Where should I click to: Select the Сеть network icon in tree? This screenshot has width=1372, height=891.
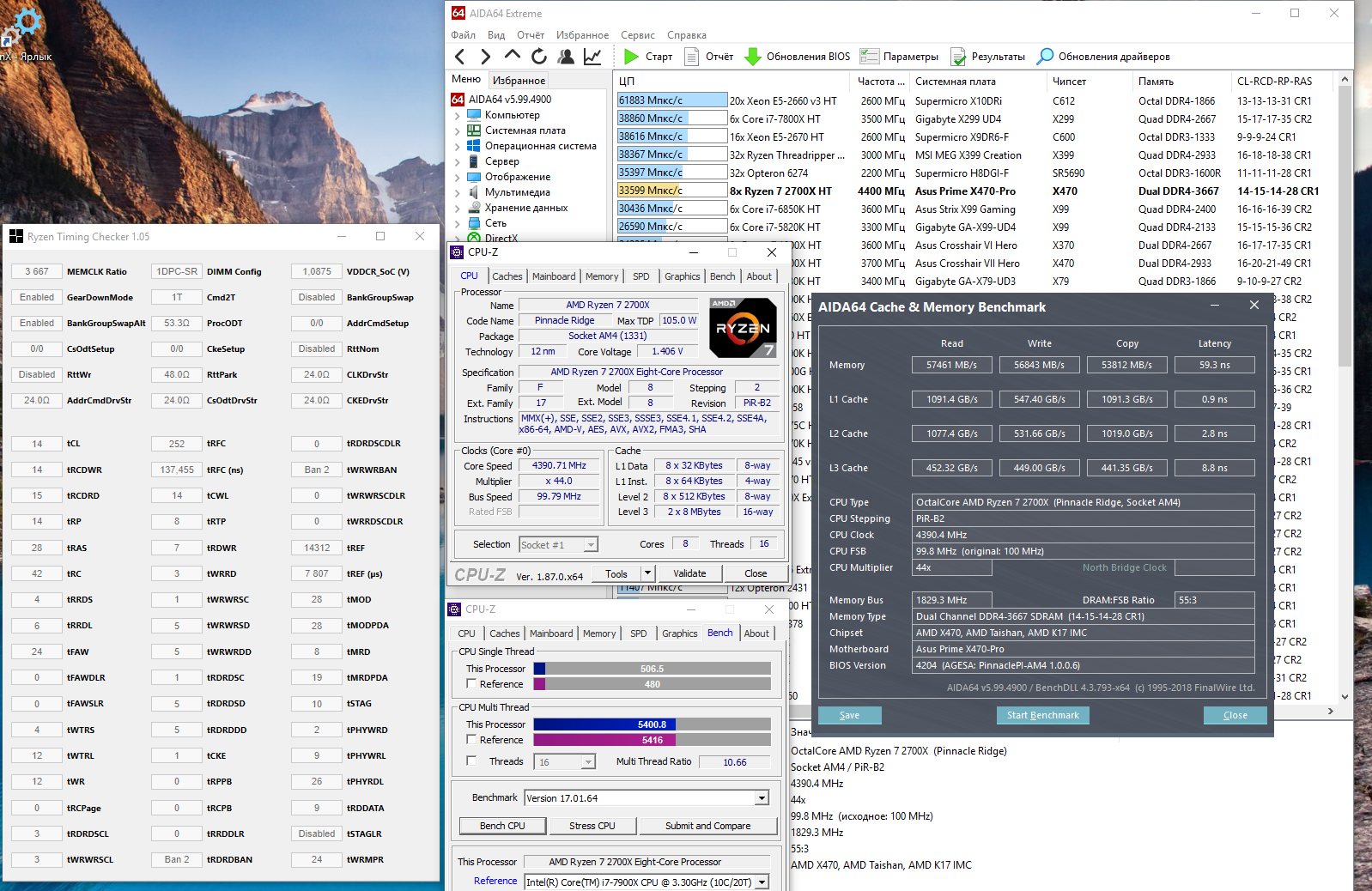click(474, 223)
